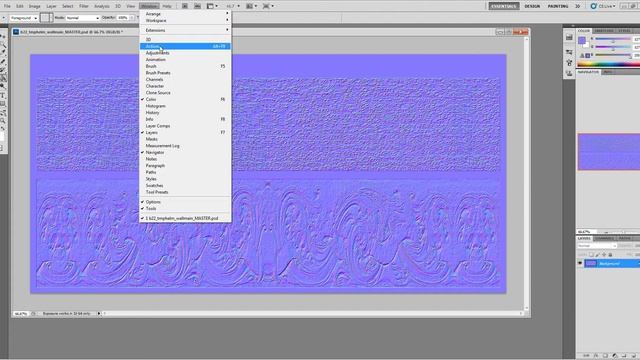The image size is (640, 360).
Task: Add layer mask icon in Layers panel
Action: (605, 356)
